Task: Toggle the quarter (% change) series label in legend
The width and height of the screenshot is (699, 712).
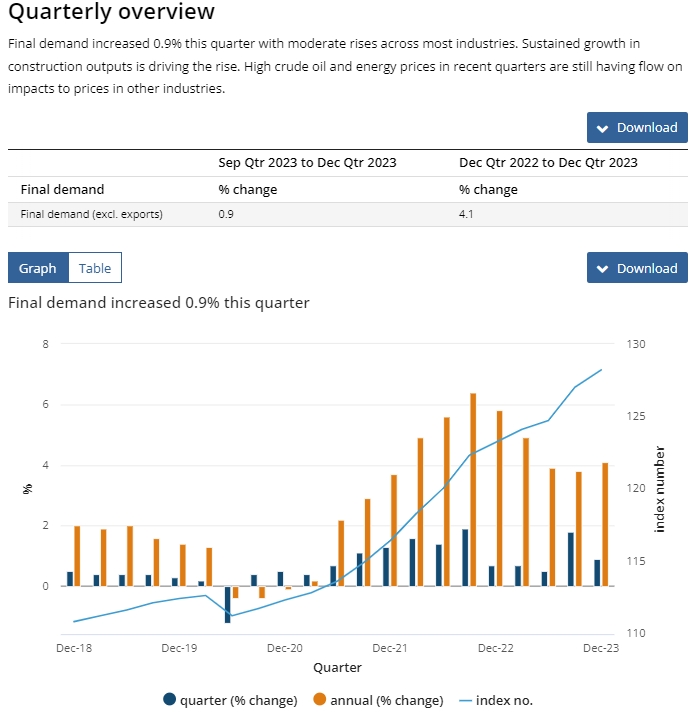Action: pos(238,700)
